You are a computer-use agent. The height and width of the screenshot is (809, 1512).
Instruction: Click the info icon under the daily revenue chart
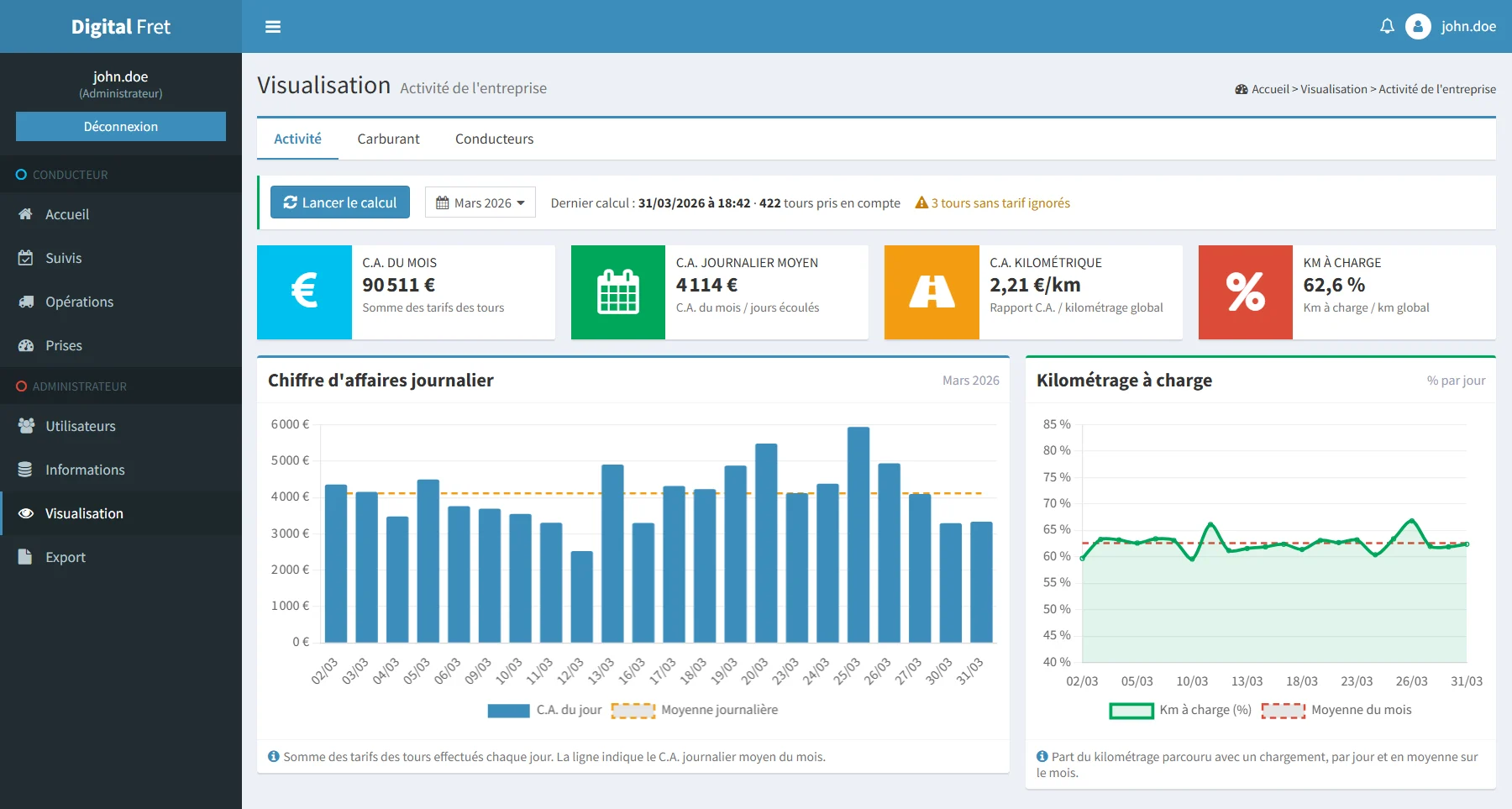tap(273, 756)
